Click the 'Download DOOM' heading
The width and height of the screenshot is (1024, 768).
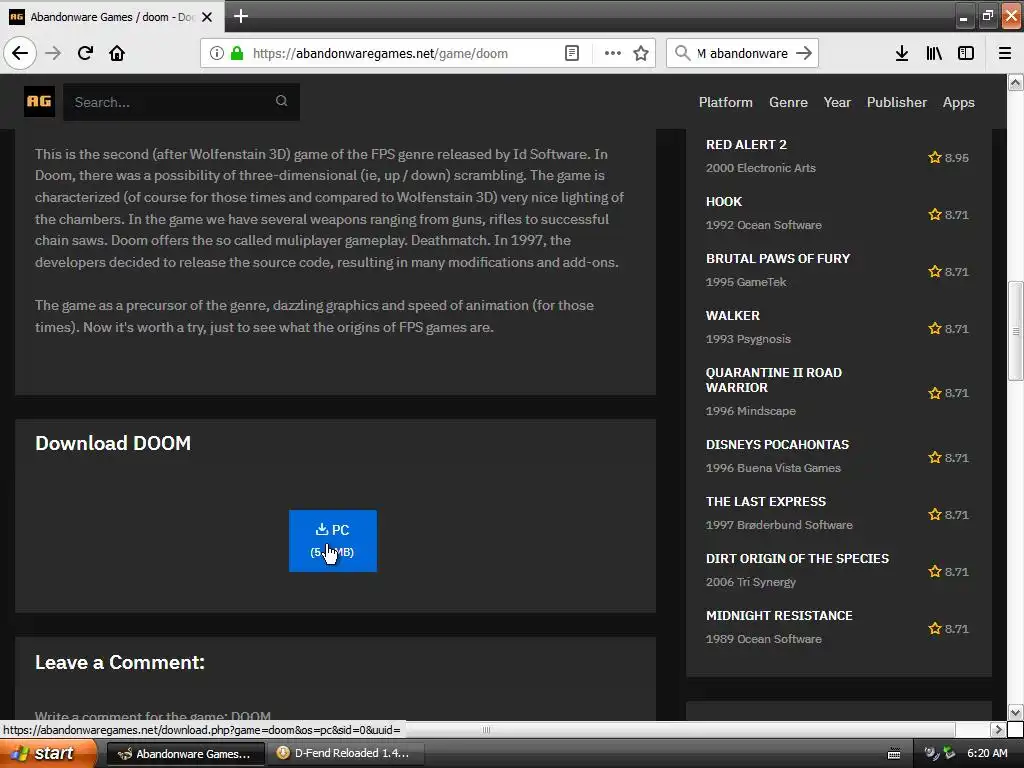point(113,443)
